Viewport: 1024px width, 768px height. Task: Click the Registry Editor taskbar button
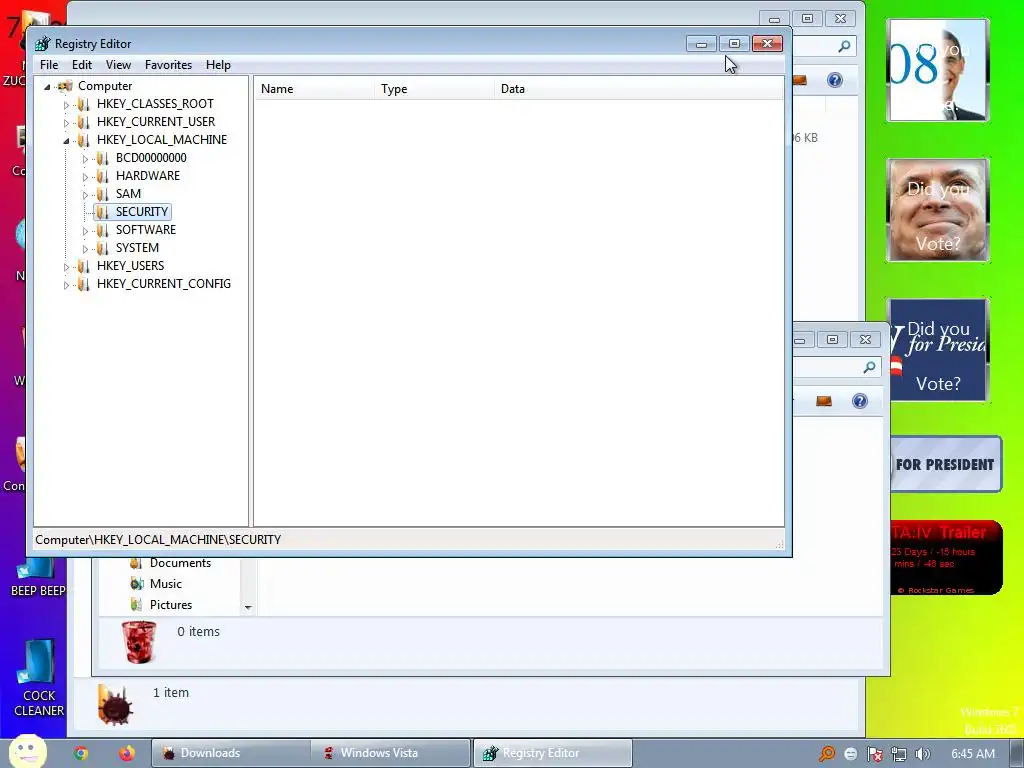[x=552, y=753]
